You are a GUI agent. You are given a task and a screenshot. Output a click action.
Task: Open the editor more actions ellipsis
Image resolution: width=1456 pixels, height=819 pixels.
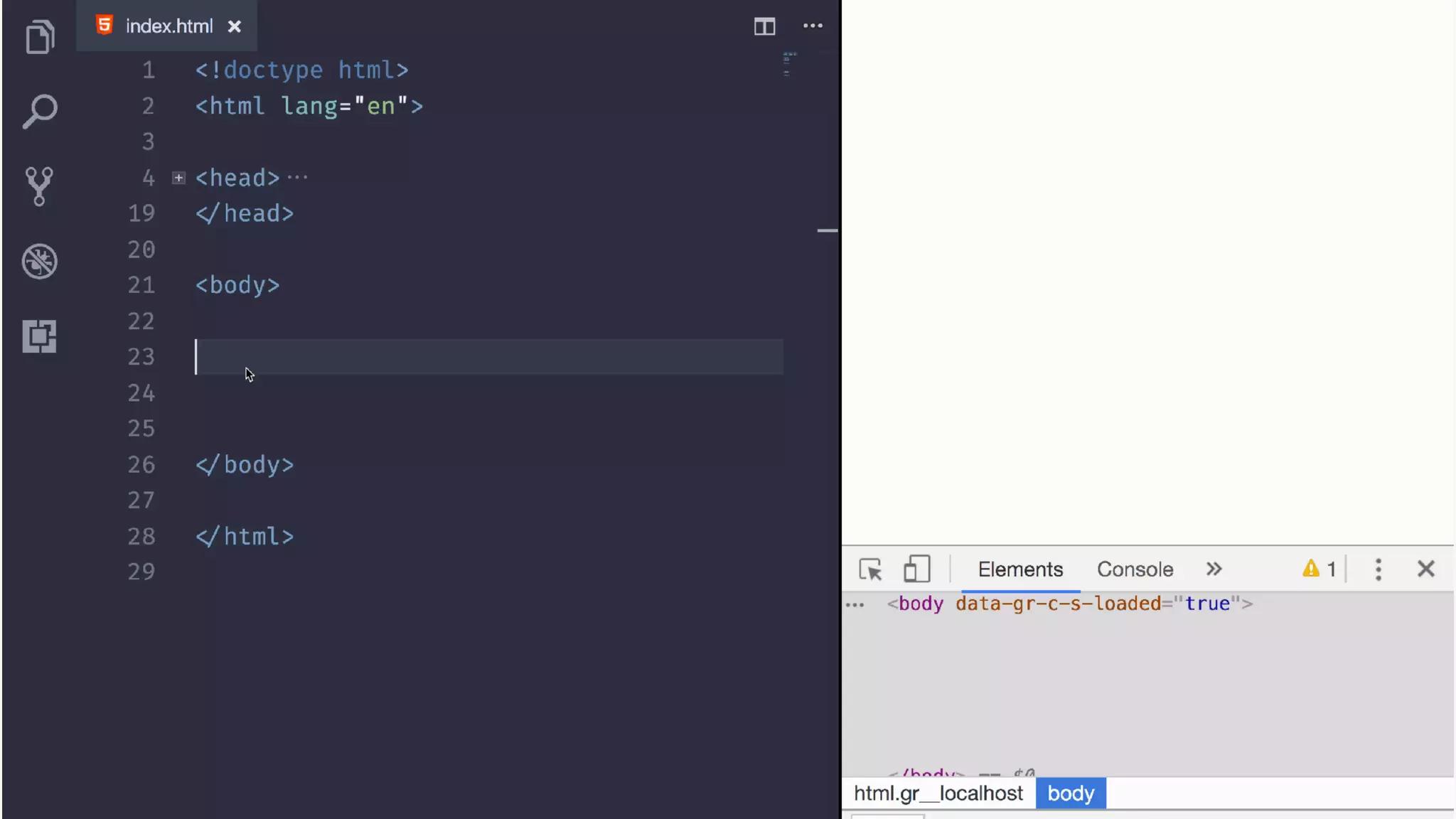[813, 26]
